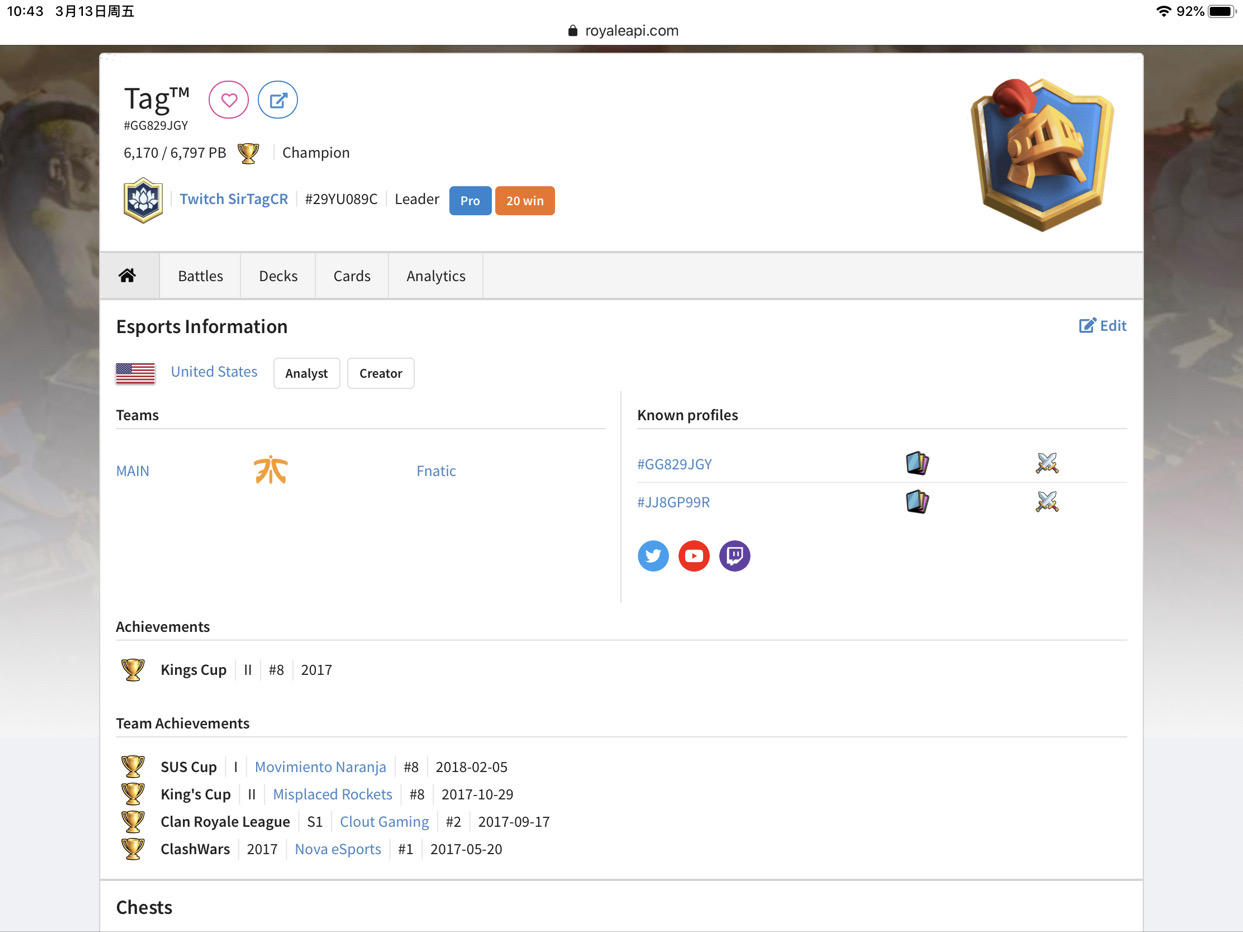
Task: Click the ClashWars trophy icon
Action: (x=133, y=849)
